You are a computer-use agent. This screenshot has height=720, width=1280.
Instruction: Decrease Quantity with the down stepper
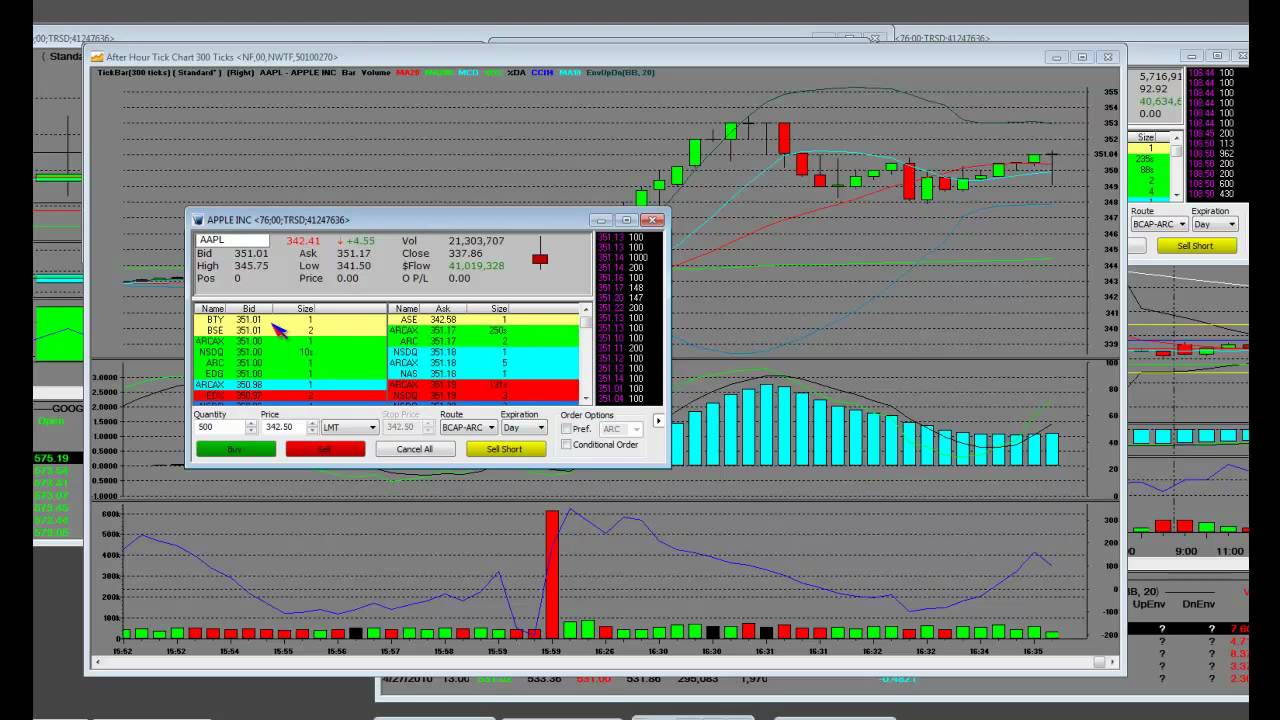coord(251,431)
